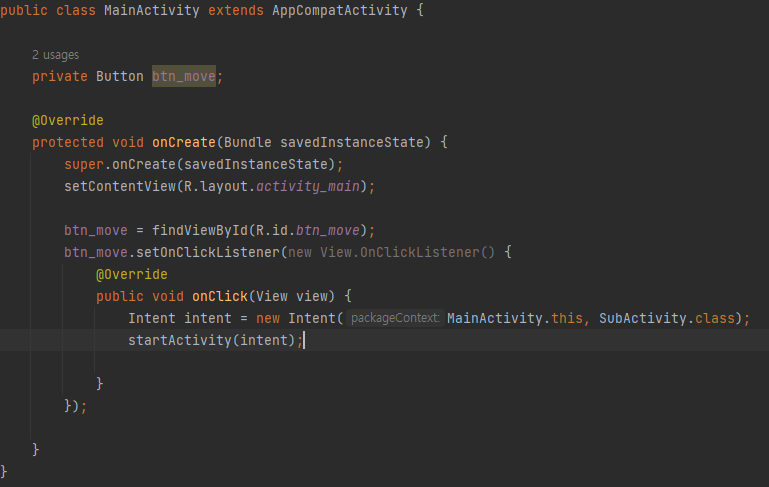Click setOnClickListener method call
Viewport: 769px width, 487px height.
(207, 252)
